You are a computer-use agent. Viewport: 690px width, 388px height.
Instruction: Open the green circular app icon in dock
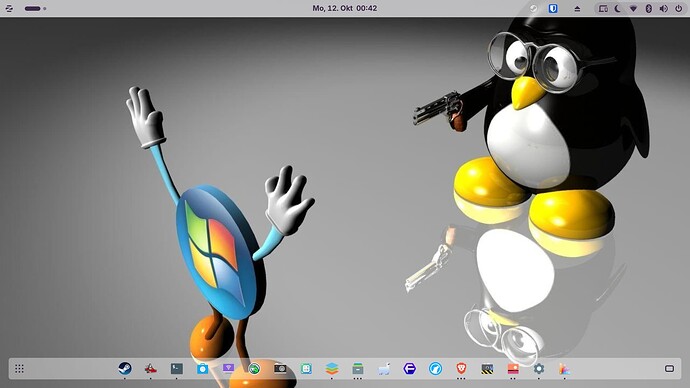pos(254,368)
